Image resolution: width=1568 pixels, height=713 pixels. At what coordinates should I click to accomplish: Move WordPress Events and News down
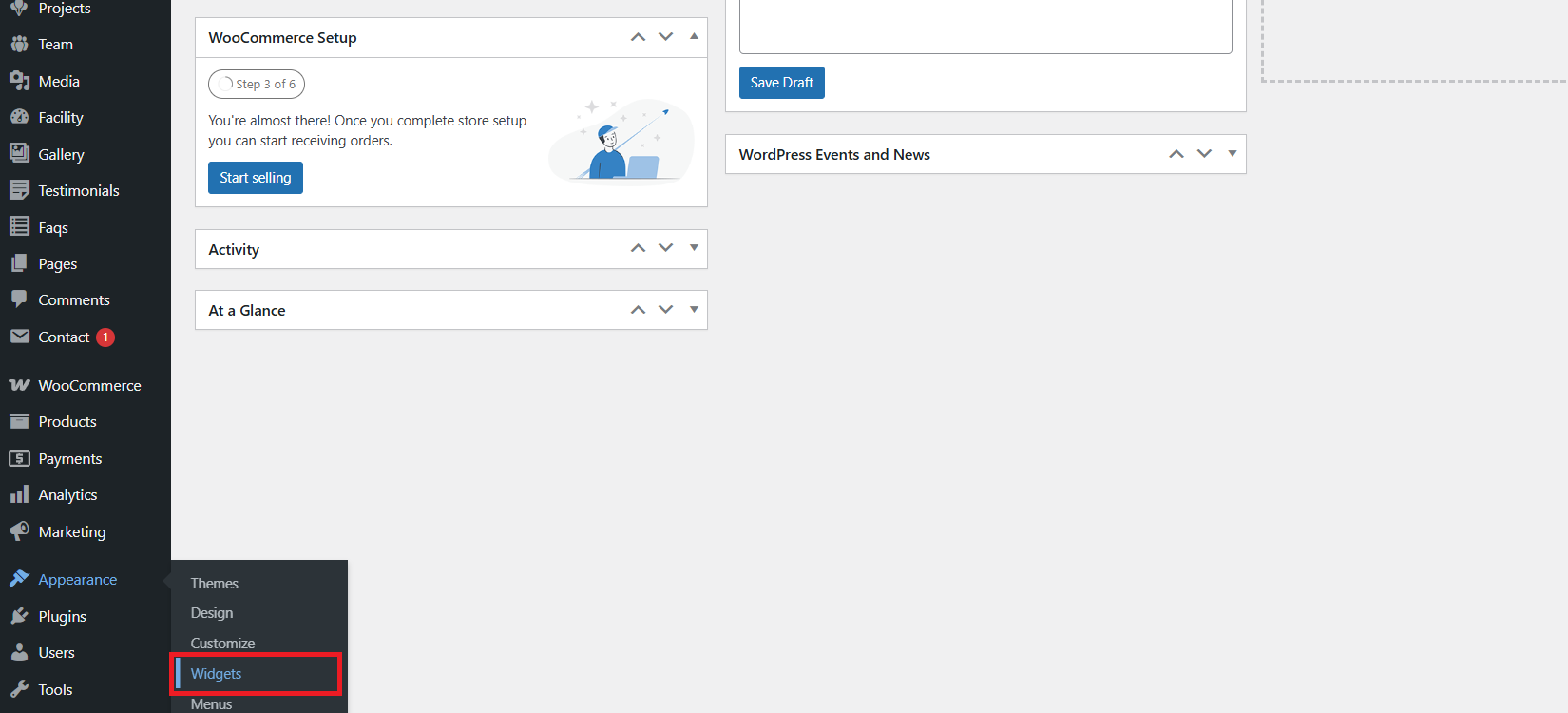1204,153
